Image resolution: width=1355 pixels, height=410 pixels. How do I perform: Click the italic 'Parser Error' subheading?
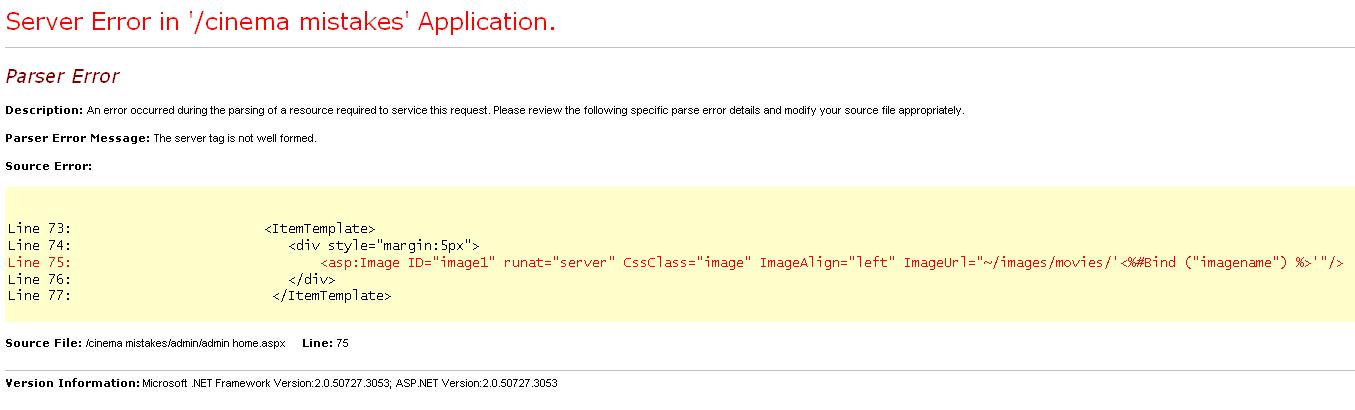pyautogui.click(x=62, y=77)
